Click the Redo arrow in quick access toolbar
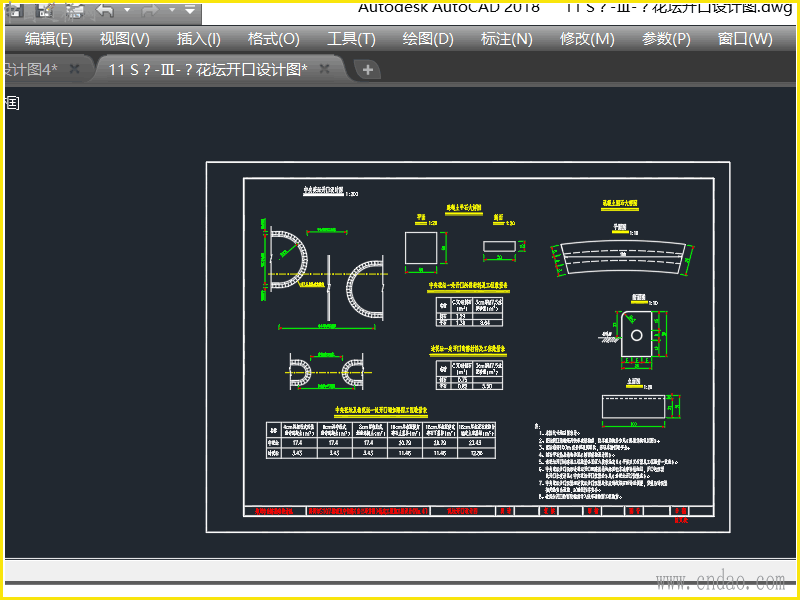The width and height of the screenshot is (800, 600). tap(150, 10)
